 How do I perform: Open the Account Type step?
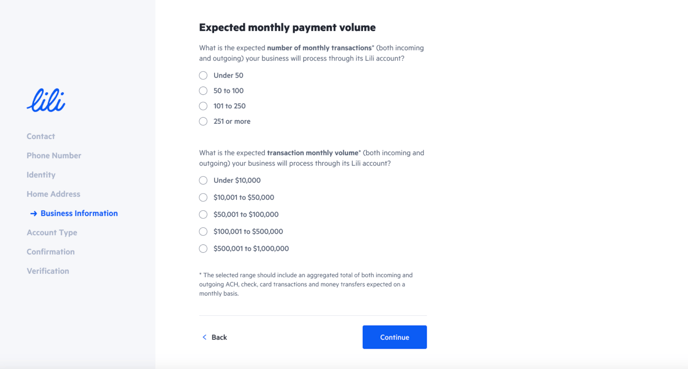[52, 233]
